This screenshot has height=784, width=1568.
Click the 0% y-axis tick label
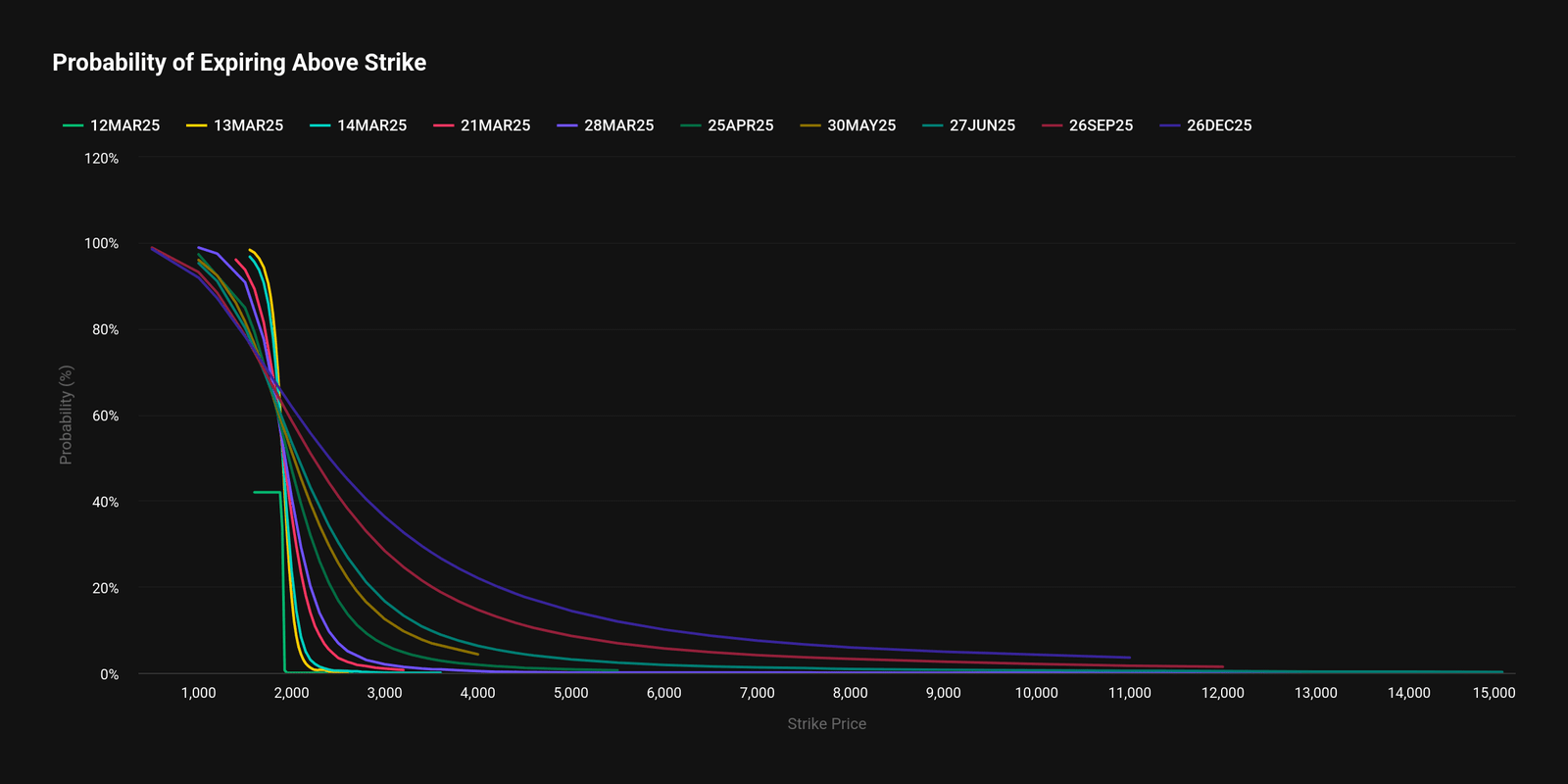(x=109, y=674)
